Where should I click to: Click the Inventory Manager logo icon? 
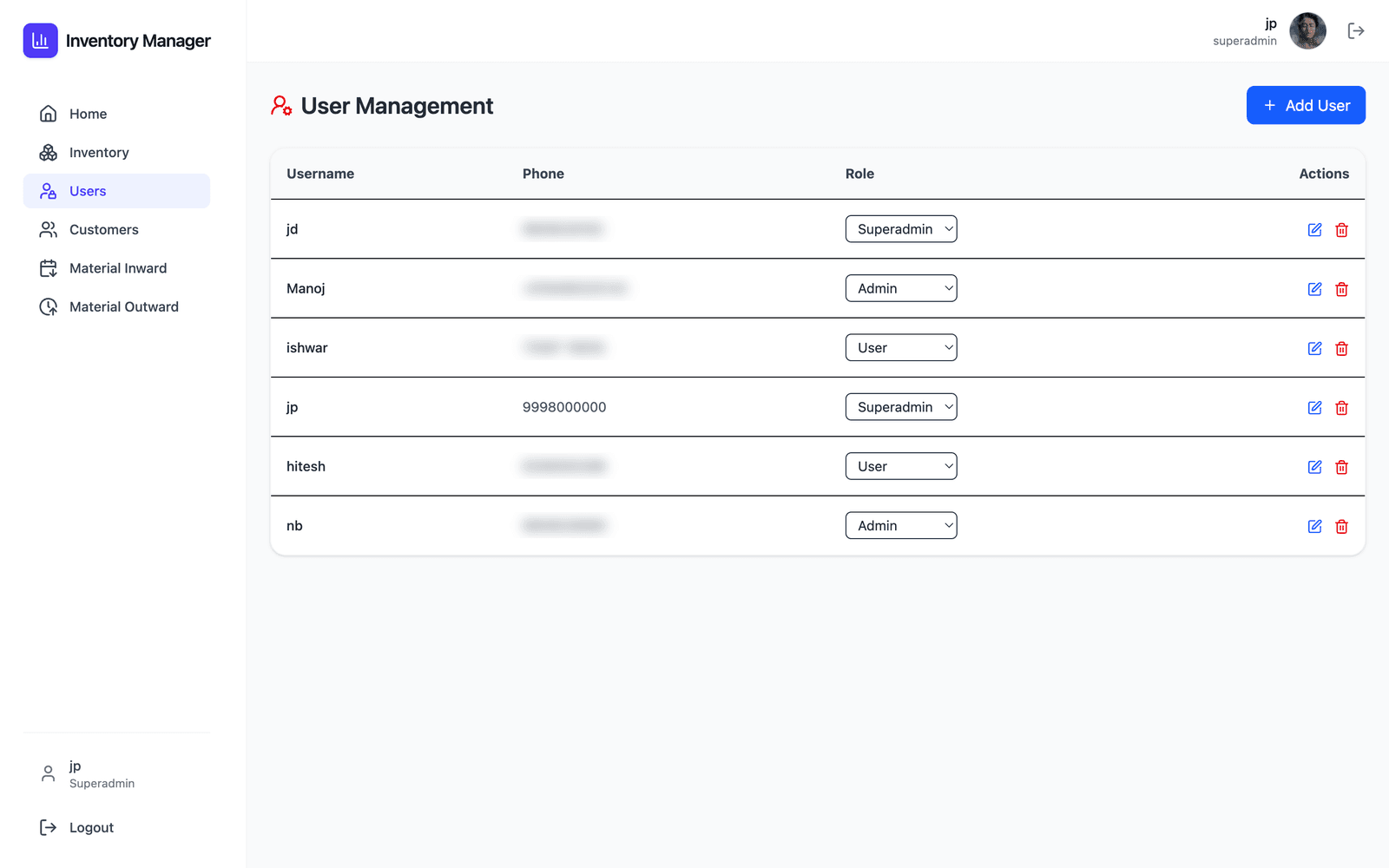click(40, 41)
